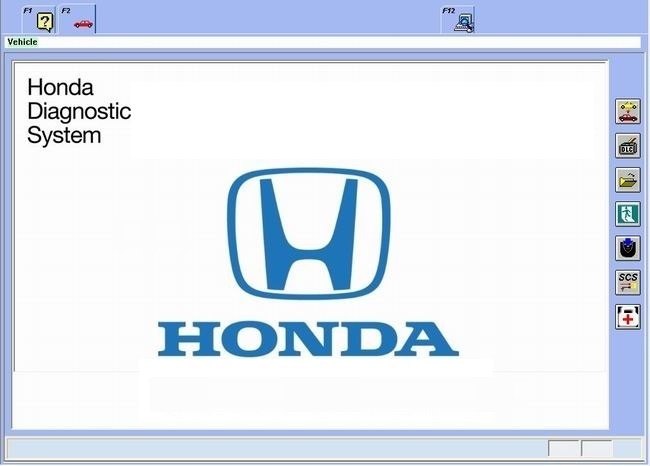Click the F12 computer diagnostic icon
The image size is (650, 466).
coord(458,19)
